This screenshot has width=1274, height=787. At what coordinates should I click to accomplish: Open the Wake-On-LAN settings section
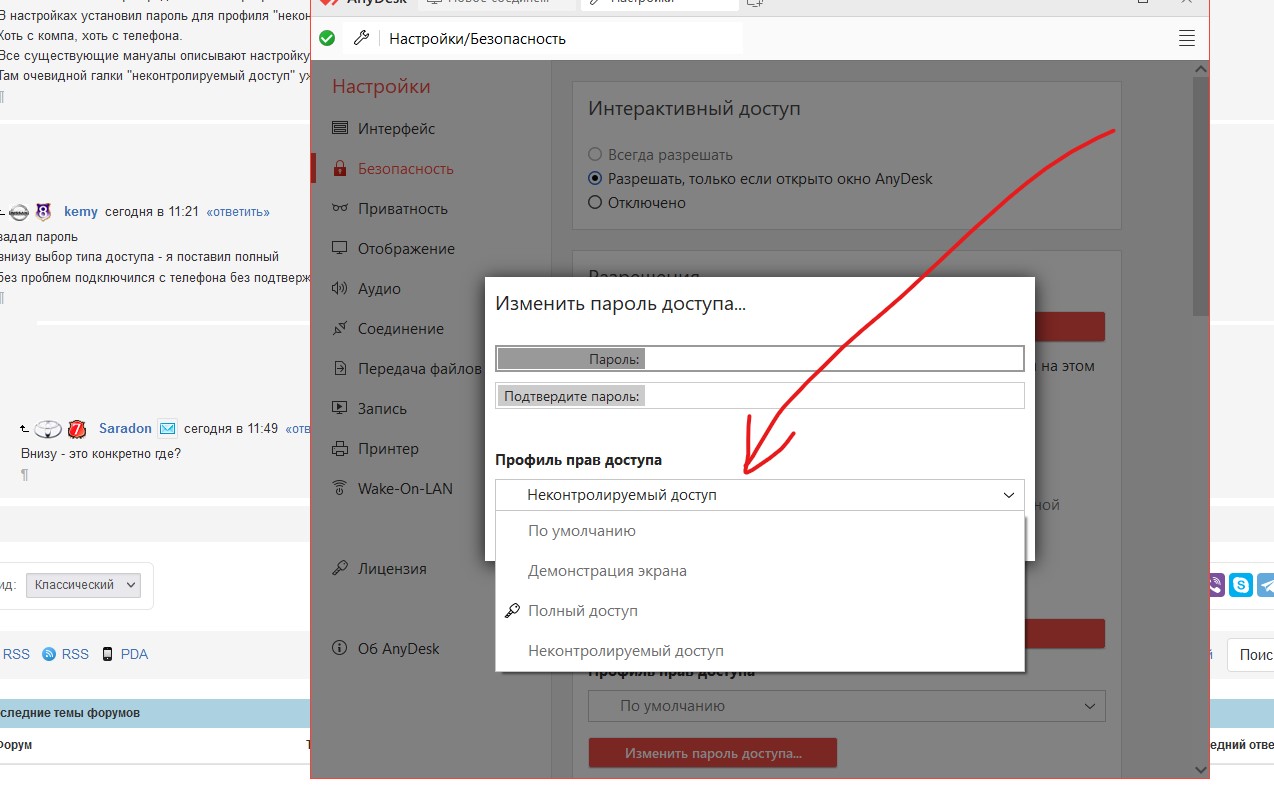[x=405, y=489]
